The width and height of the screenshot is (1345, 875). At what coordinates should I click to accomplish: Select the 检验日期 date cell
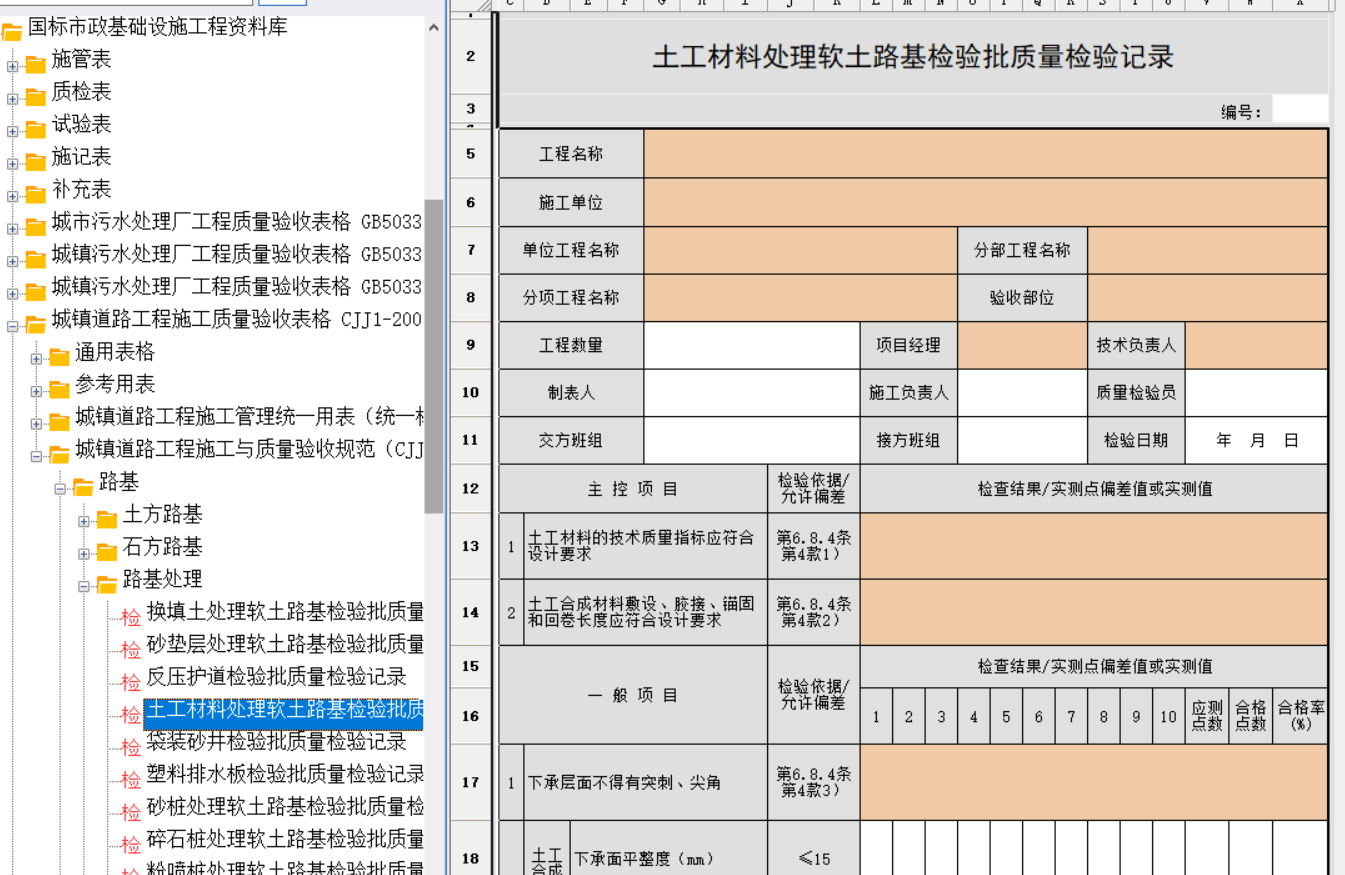pos(1257,440)
